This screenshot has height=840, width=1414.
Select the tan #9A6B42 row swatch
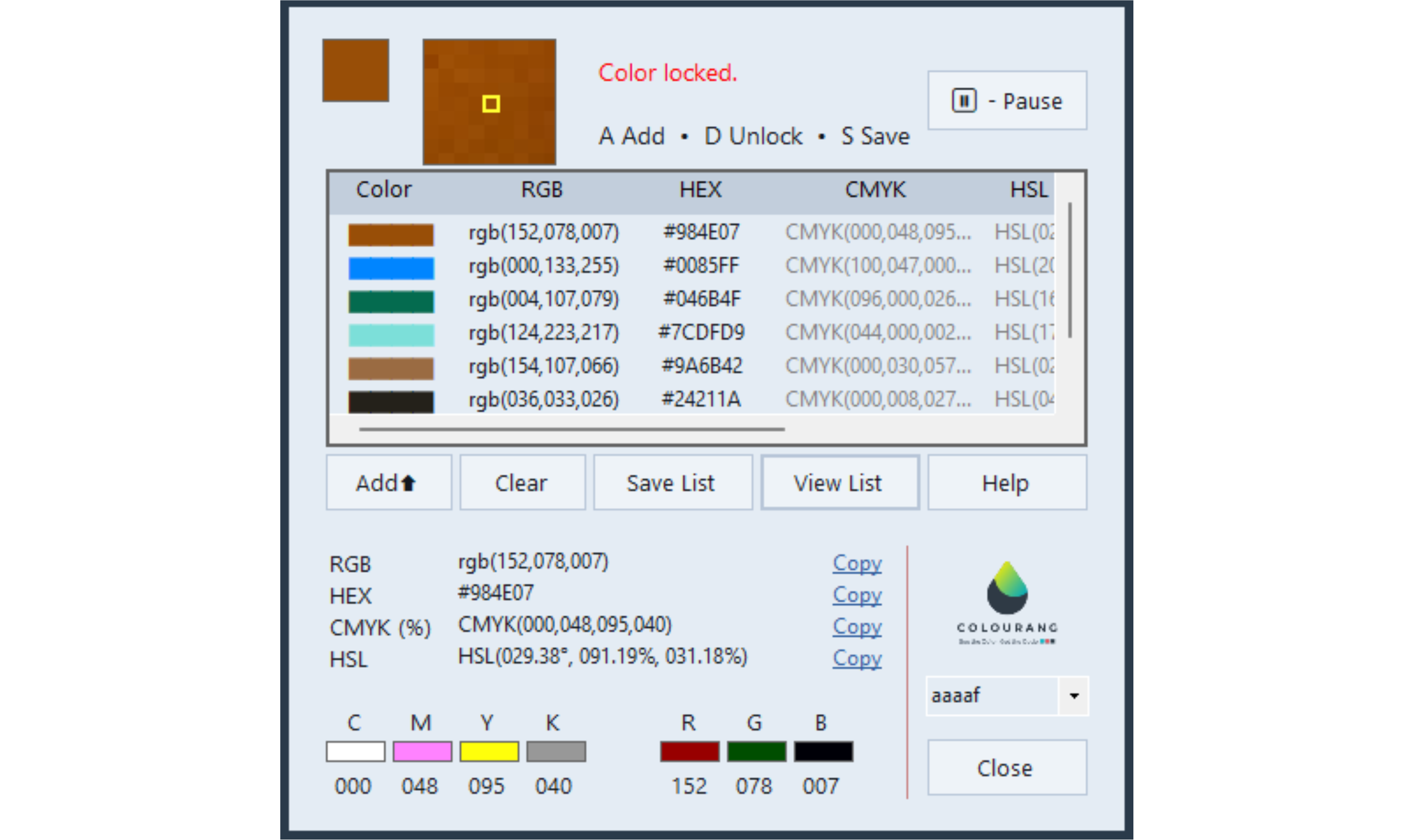(x=391, y=368)
